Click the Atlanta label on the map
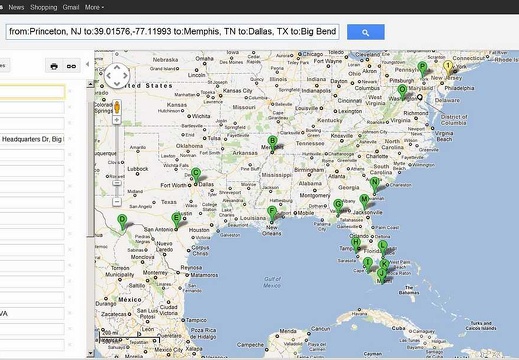519x360 pixels. pyautogui.click(x=337, y=176)
